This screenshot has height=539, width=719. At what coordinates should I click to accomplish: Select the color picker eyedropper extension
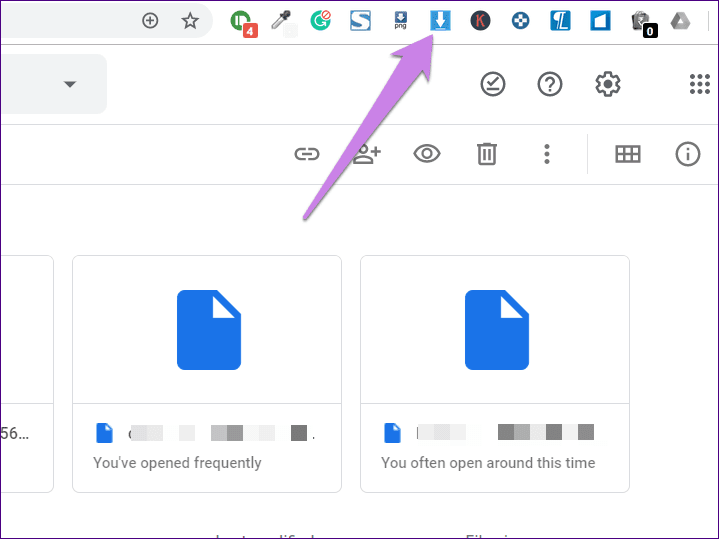coord(281,21)
